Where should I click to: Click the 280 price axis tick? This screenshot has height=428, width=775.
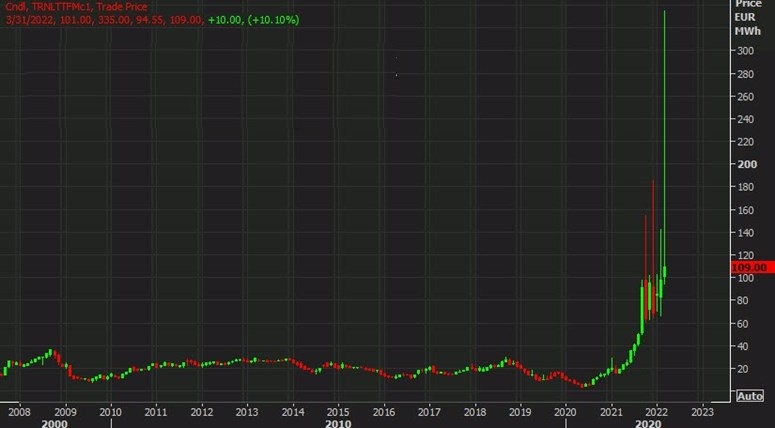tap(745, 74)
